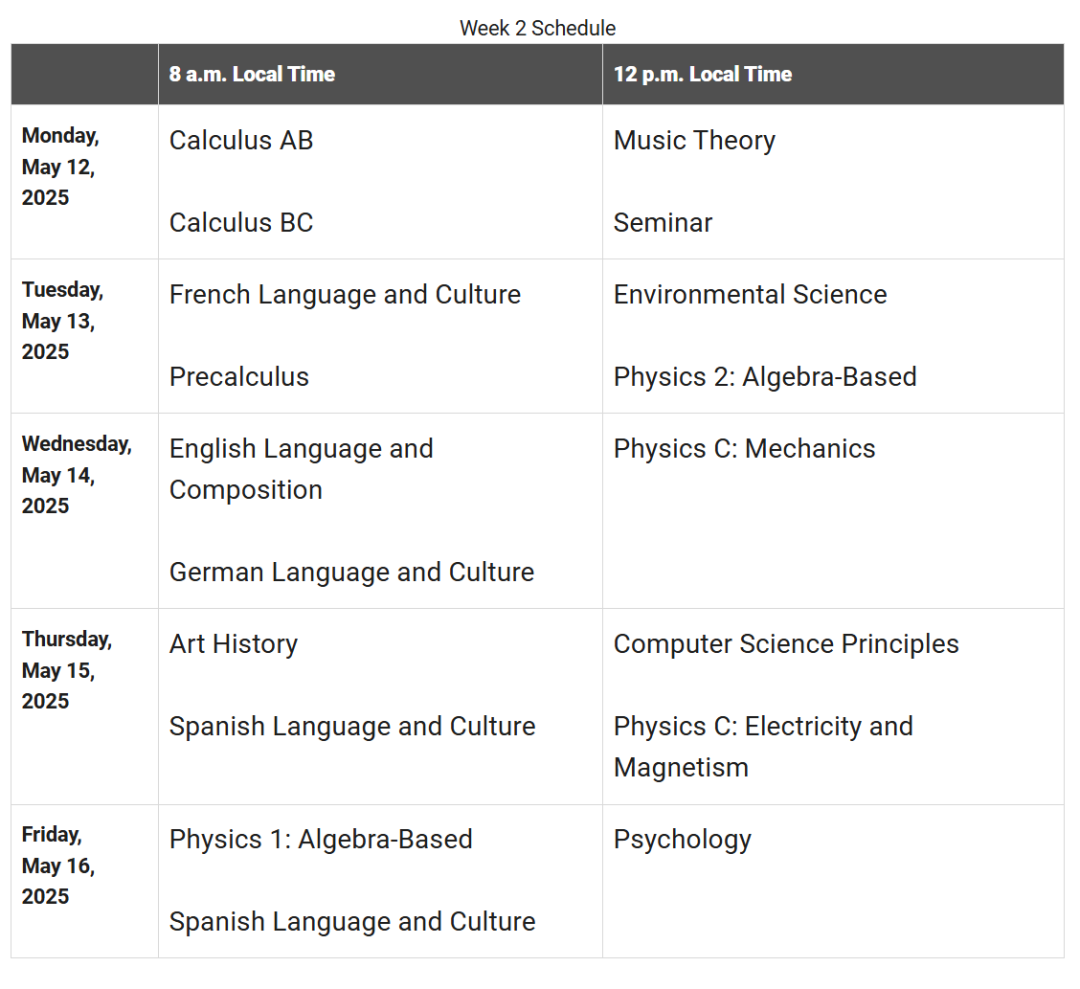The image size is (1080, 989).
Task: Click Physics 2: Algebra-Based
Action: click(x=765, y=378)
